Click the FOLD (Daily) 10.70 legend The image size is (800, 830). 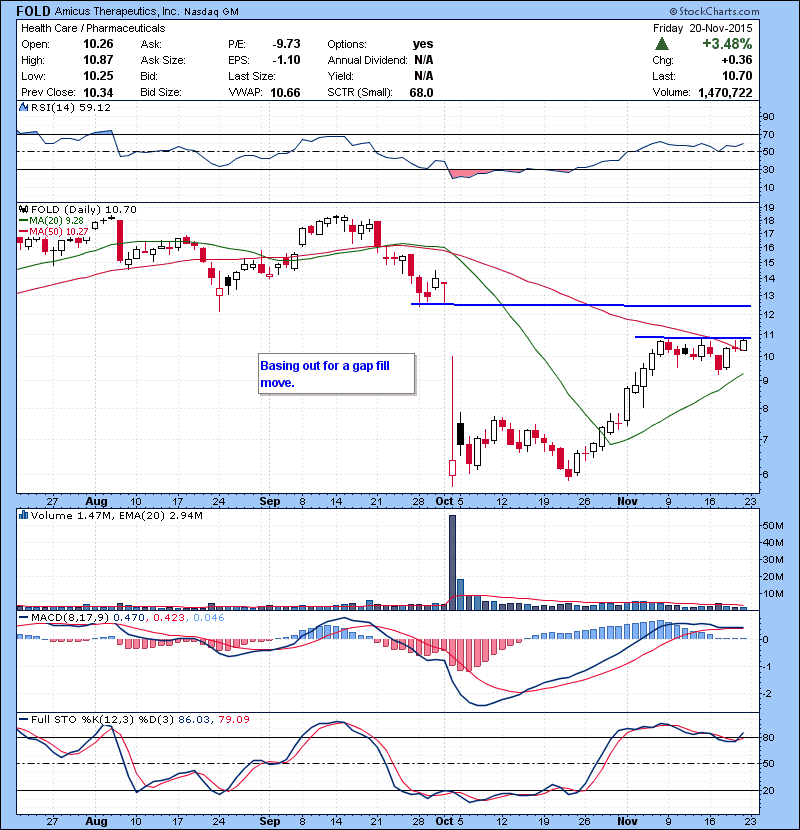(x=84, y=210)
